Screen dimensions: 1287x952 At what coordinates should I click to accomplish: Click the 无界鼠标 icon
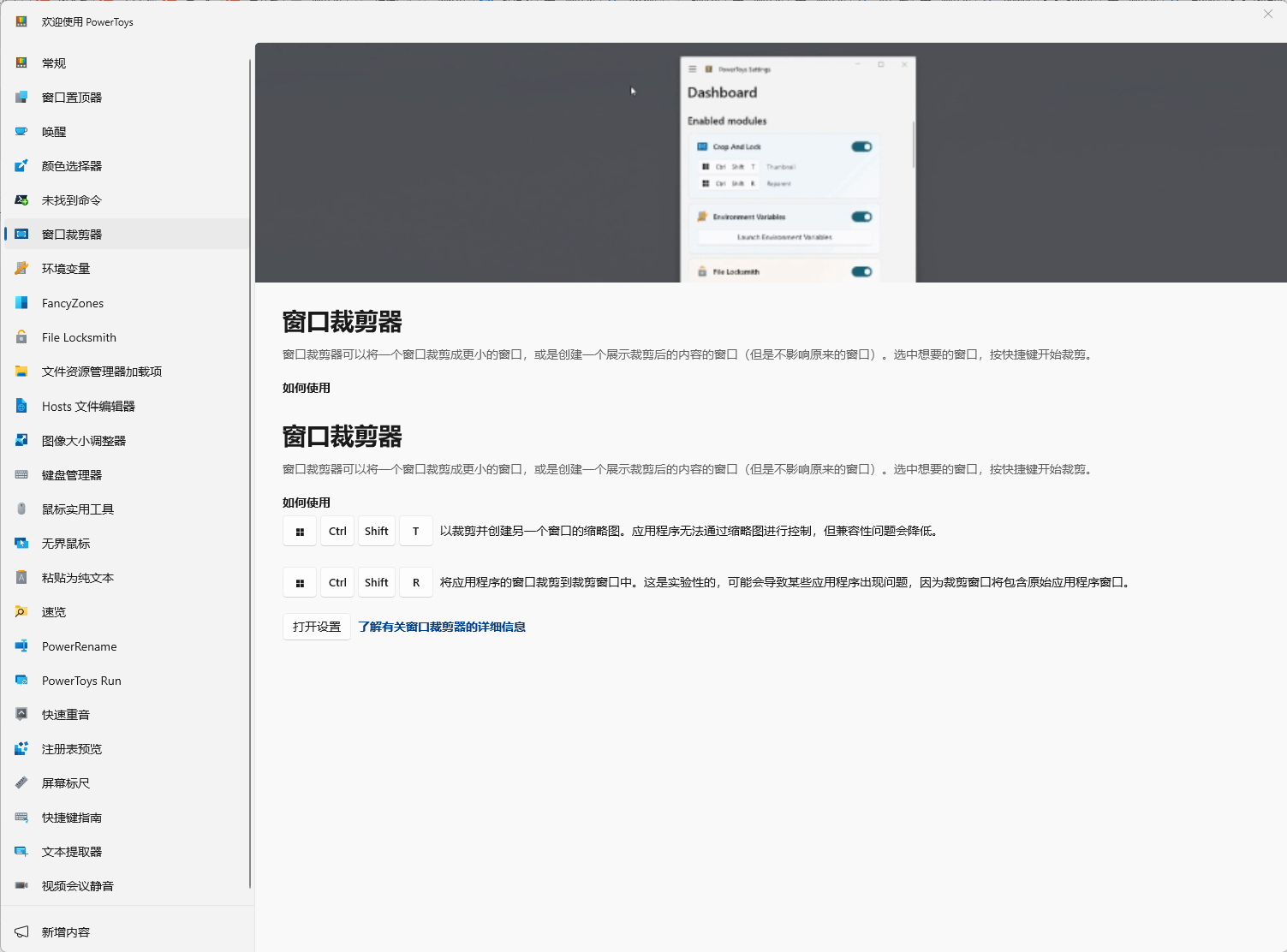coord(21,543)
